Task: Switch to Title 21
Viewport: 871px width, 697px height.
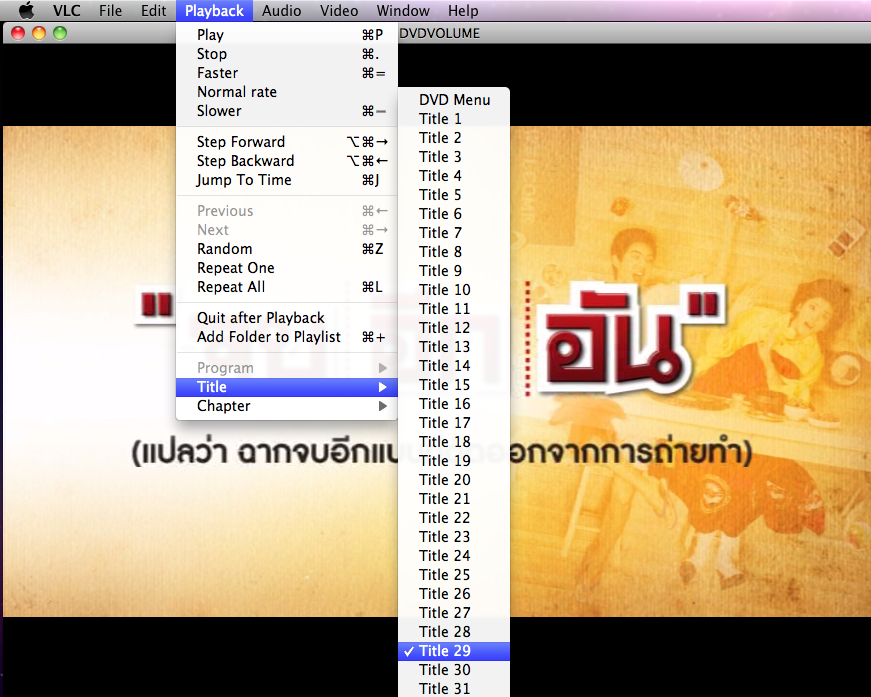Action: [x=454, y=499]
